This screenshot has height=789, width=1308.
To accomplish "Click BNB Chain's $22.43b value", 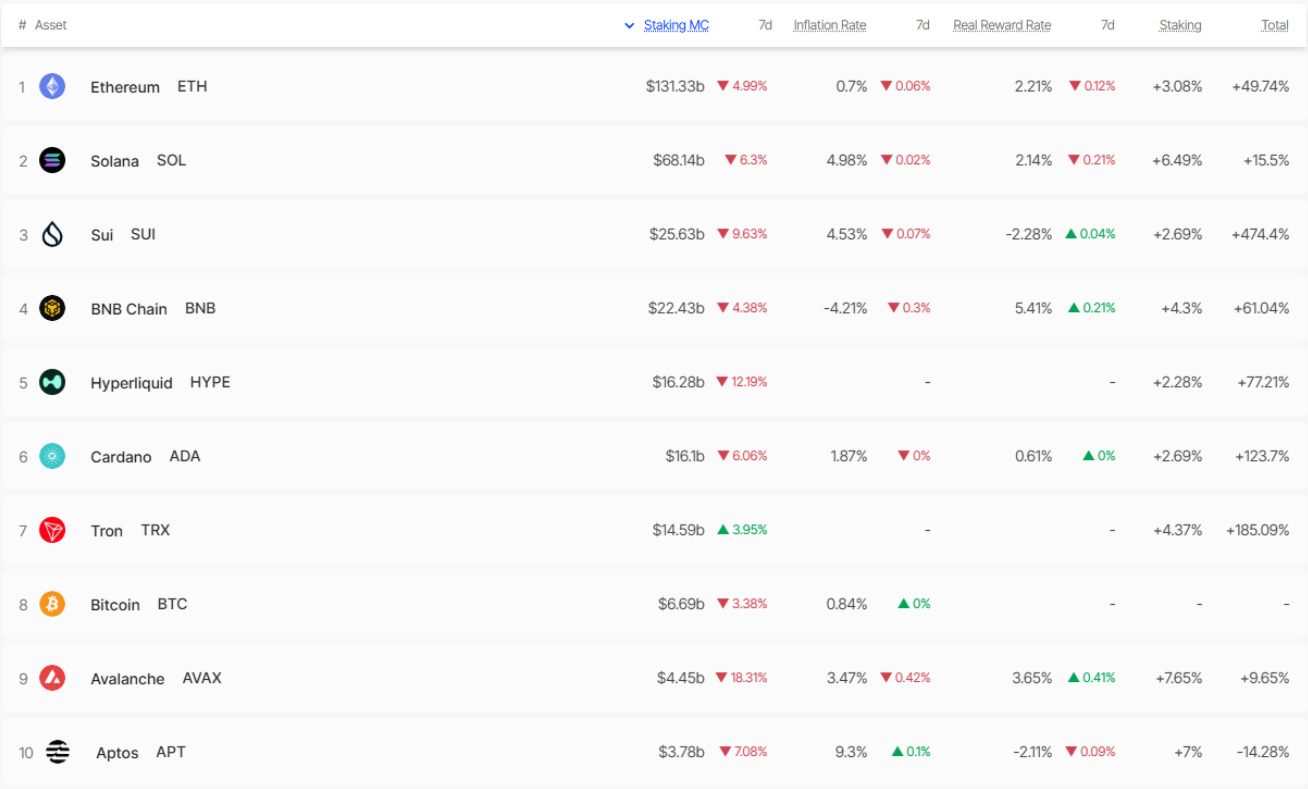I will coord(676,308).
